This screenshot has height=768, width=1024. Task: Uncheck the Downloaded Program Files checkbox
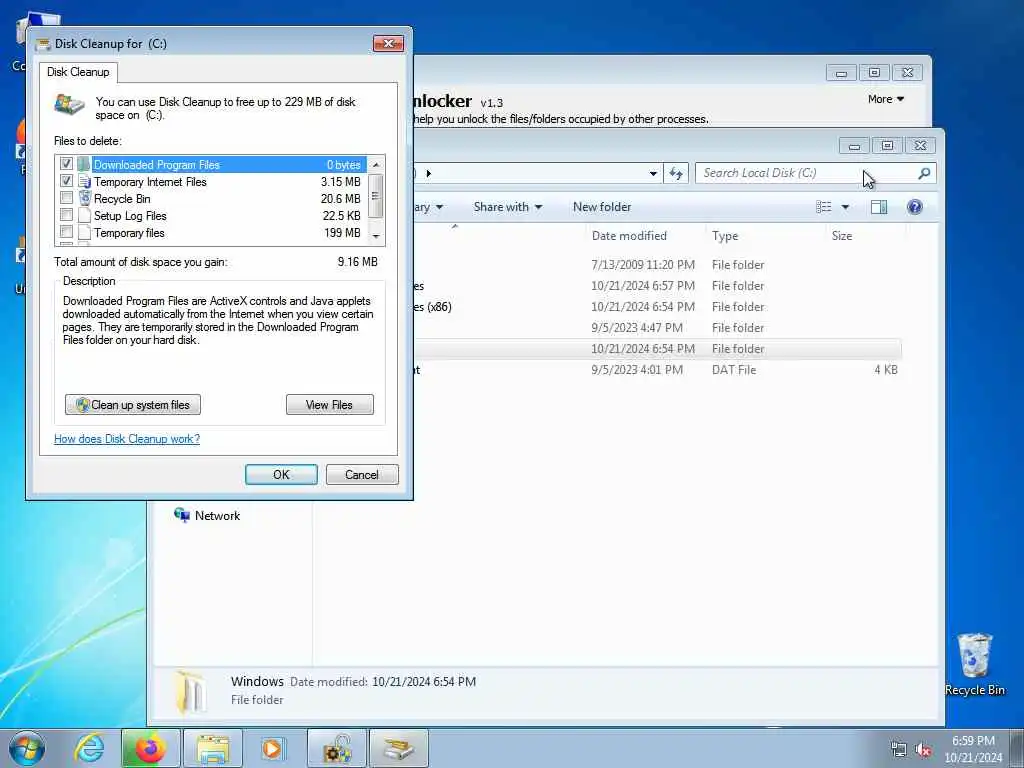[x=66, y=164]
